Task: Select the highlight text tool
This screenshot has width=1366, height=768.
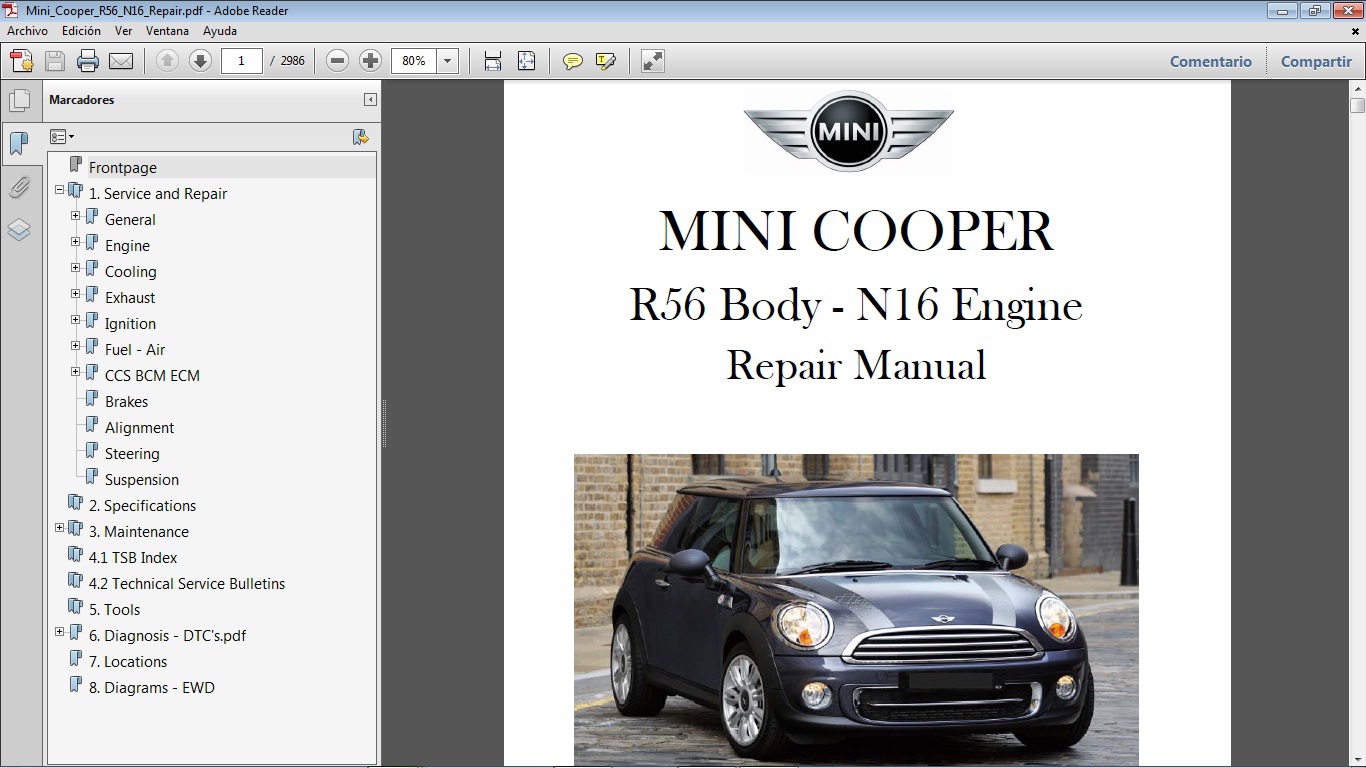Action: (x=605, y=61)
